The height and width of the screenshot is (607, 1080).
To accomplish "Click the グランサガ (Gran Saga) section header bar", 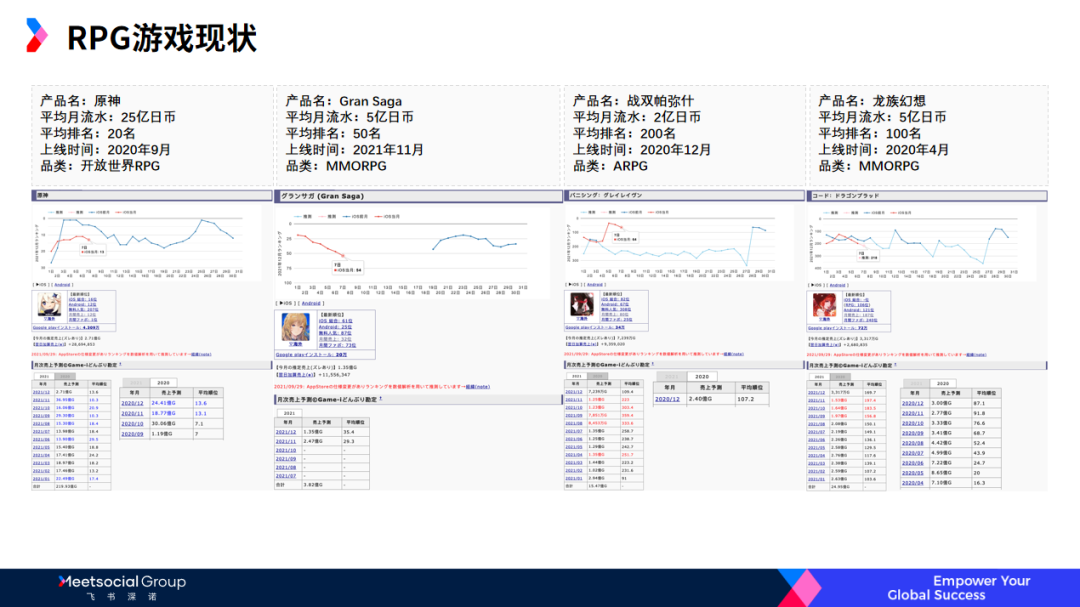I will click(419, 196).
